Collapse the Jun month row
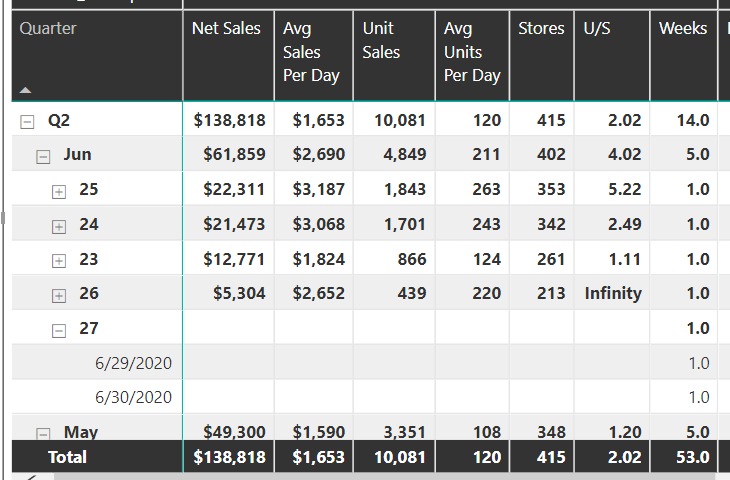The height and width of the screenshot is (480, 730). point(43,156)
